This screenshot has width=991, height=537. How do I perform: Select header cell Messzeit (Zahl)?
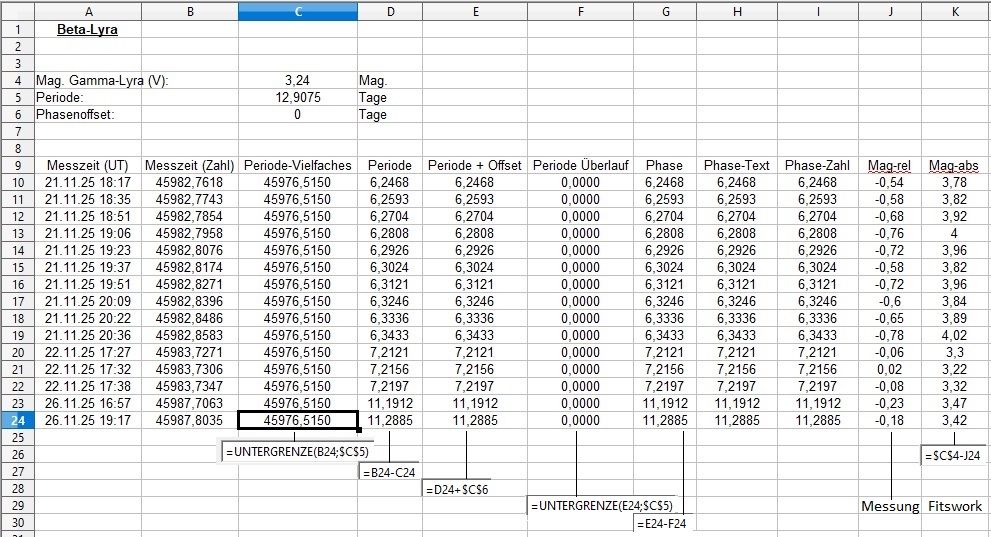[190, 166]
